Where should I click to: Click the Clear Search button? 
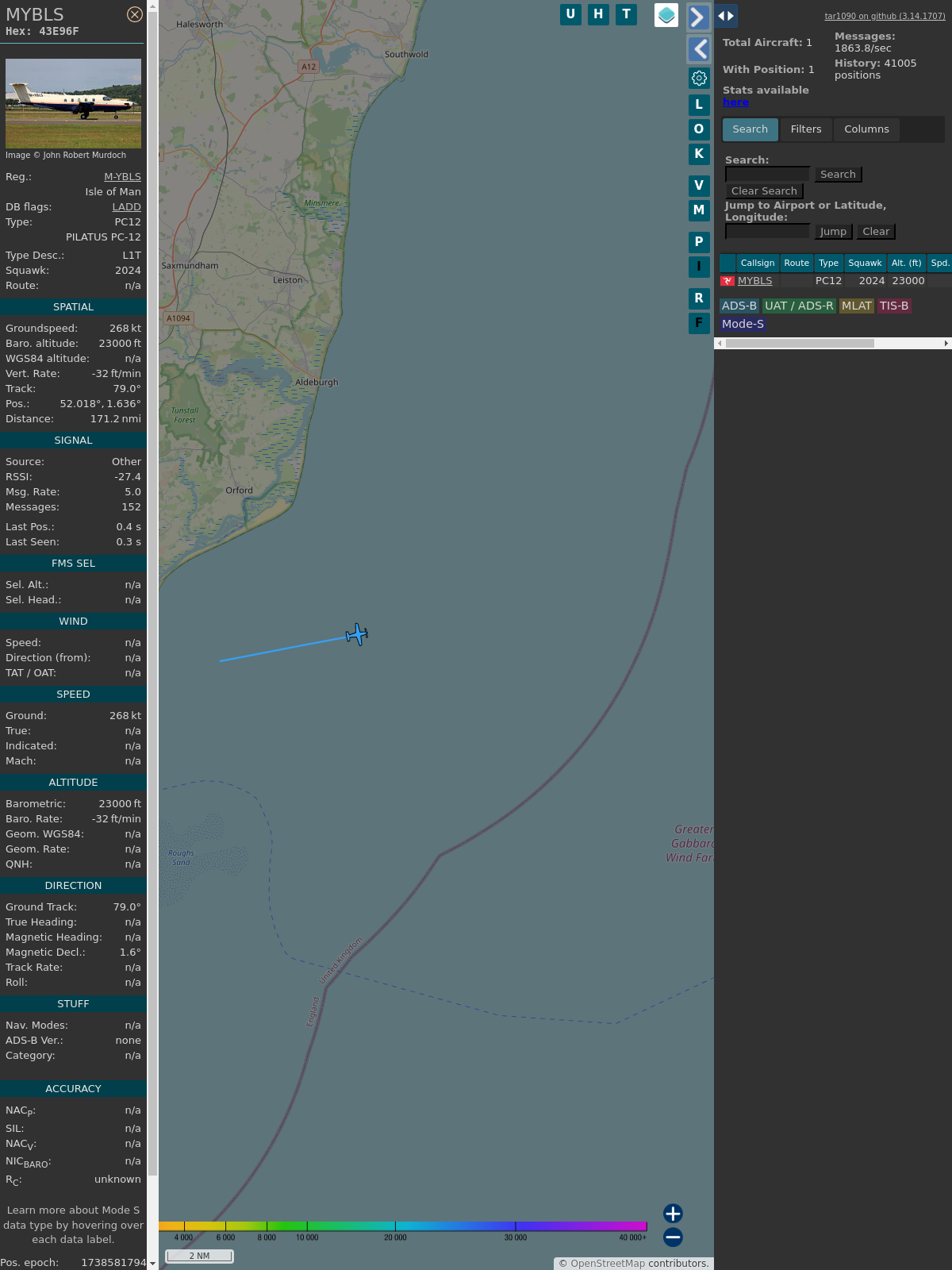coord(764,191)
